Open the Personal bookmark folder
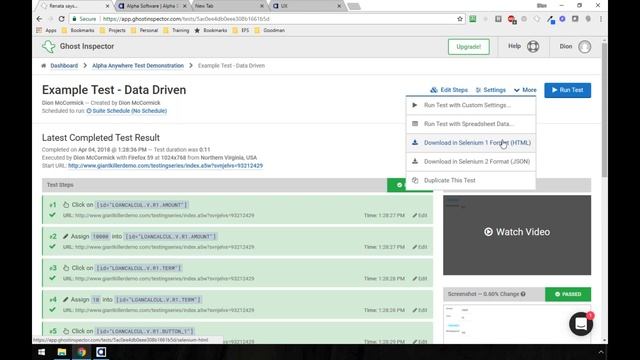This screenshot has width=640, height=360. (144, 30)
